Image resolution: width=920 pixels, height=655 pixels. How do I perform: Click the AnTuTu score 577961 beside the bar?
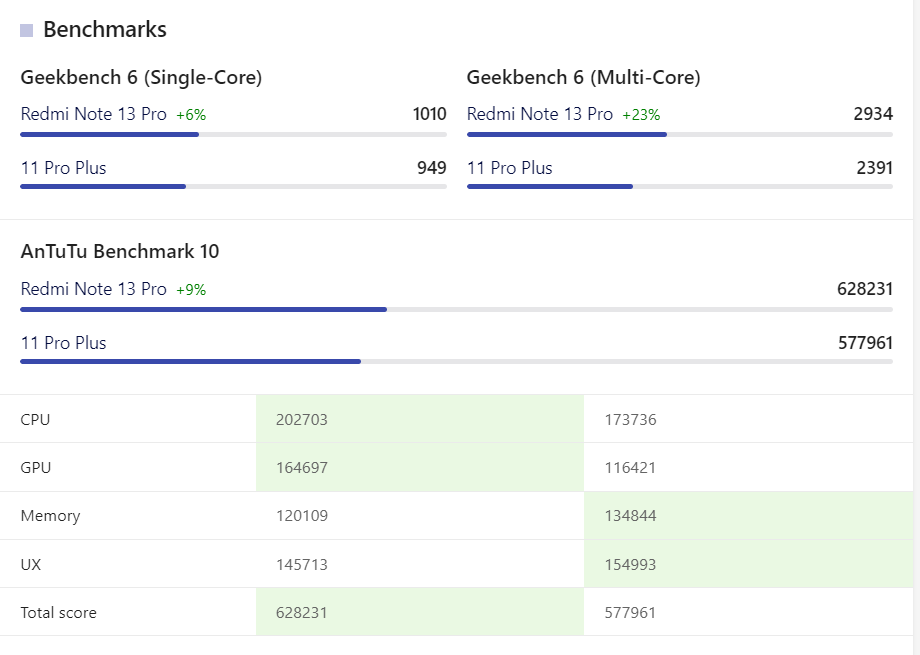pyautogui.click(x=865, y=343)
